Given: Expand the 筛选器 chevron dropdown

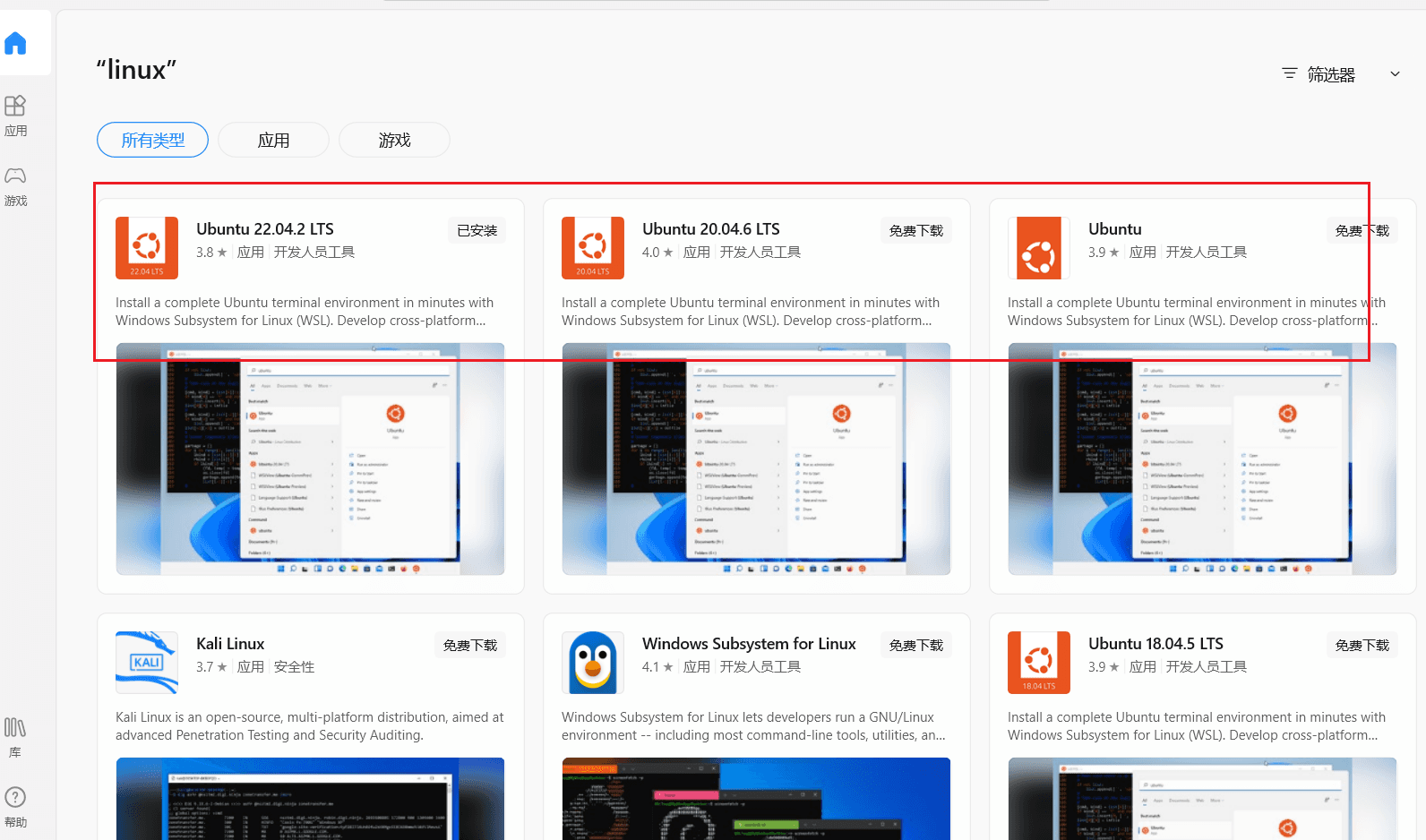Looking at the screenshot, I should point(1395,74).
